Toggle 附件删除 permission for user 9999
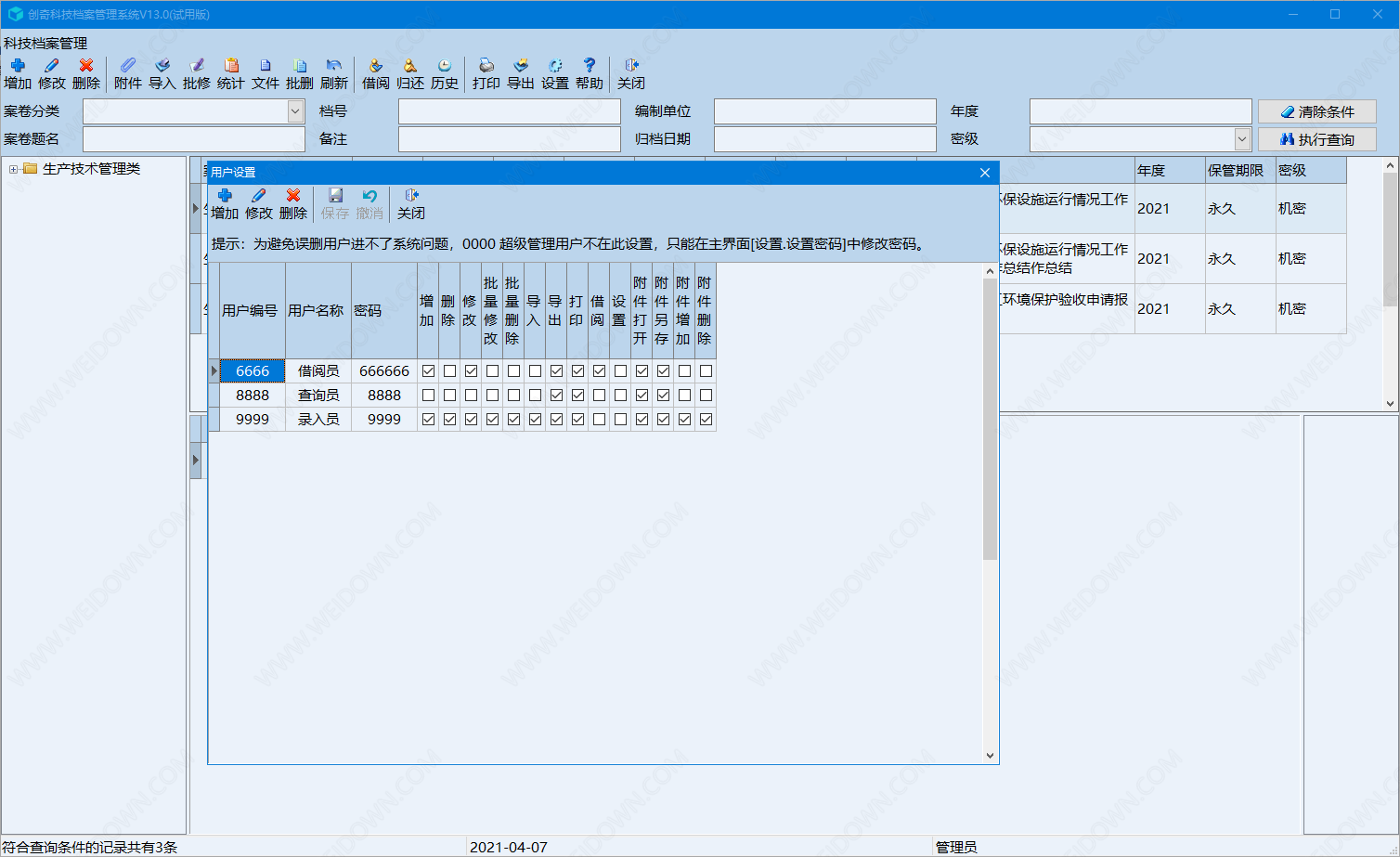Screen dimensions: 1400x857 click(706, 419)
